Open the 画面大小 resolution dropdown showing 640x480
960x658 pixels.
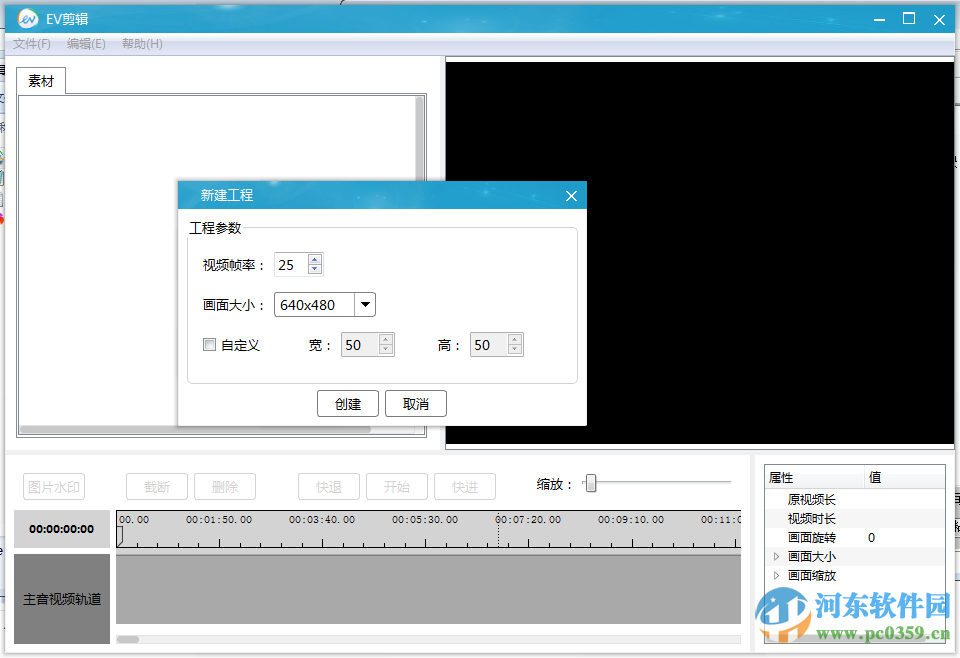(365, 304)
